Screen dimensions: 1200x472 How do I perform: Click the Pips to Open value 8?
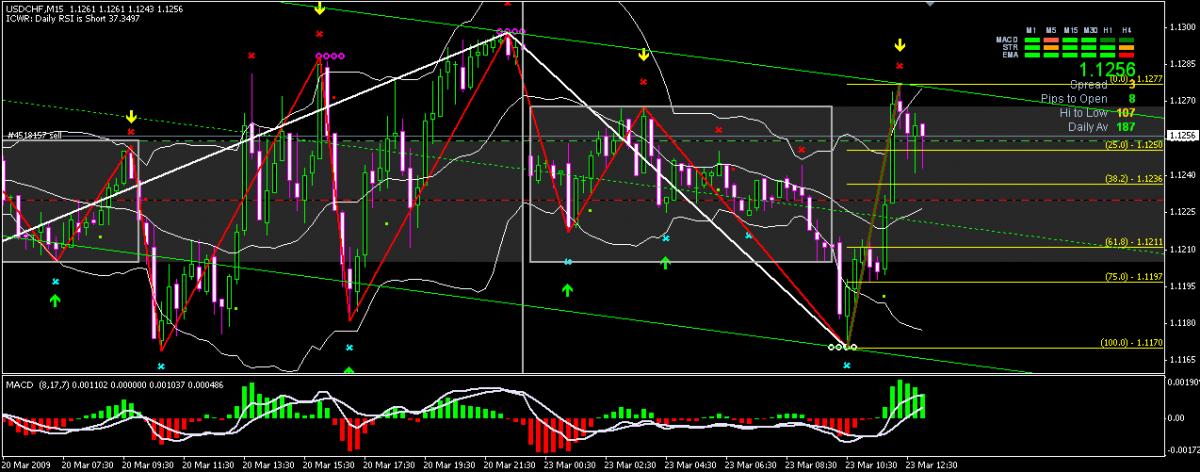[x=1131, y=98]
